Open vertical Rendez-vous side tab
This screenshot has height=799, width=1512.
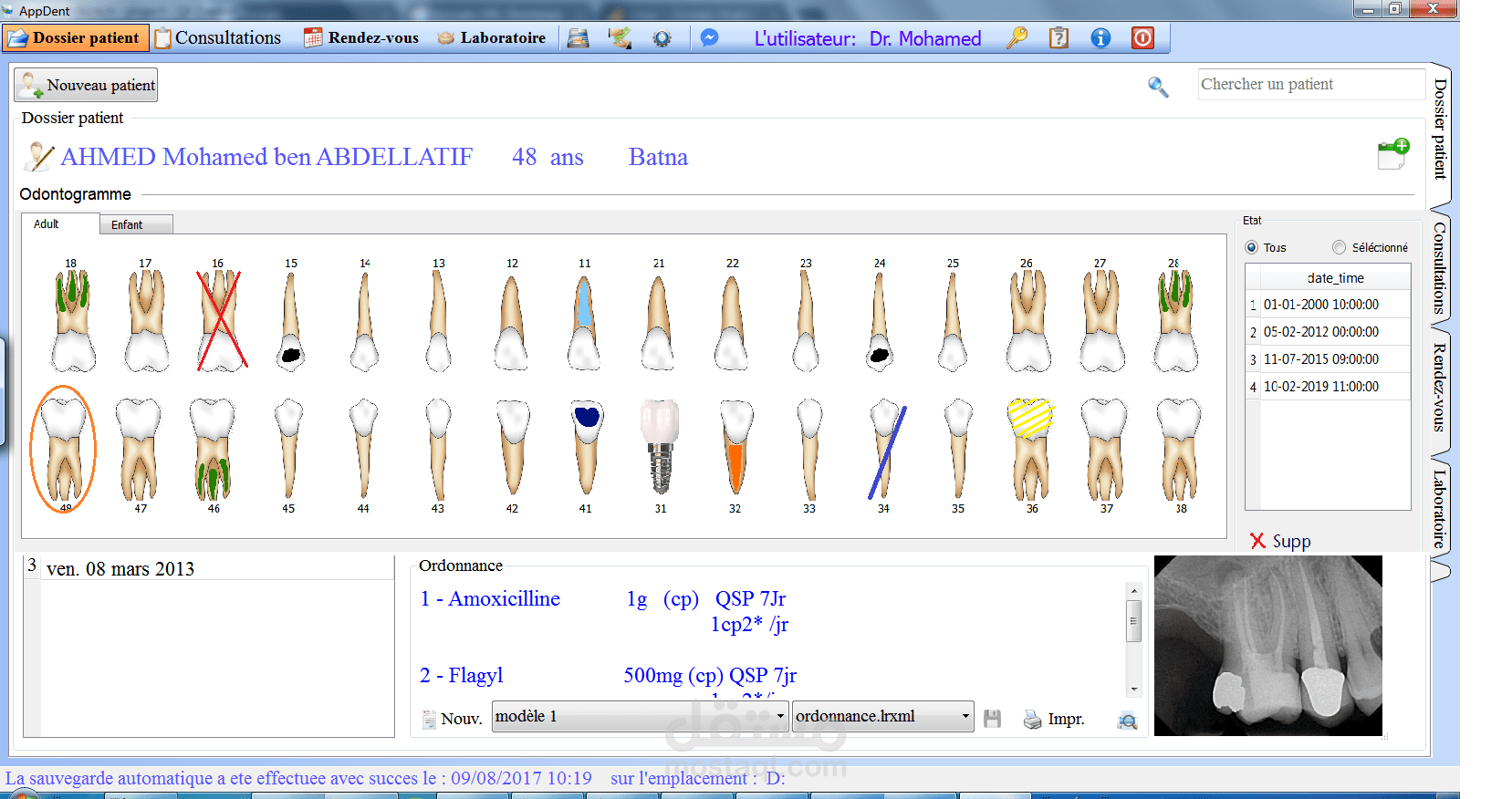pos(1440,388)
